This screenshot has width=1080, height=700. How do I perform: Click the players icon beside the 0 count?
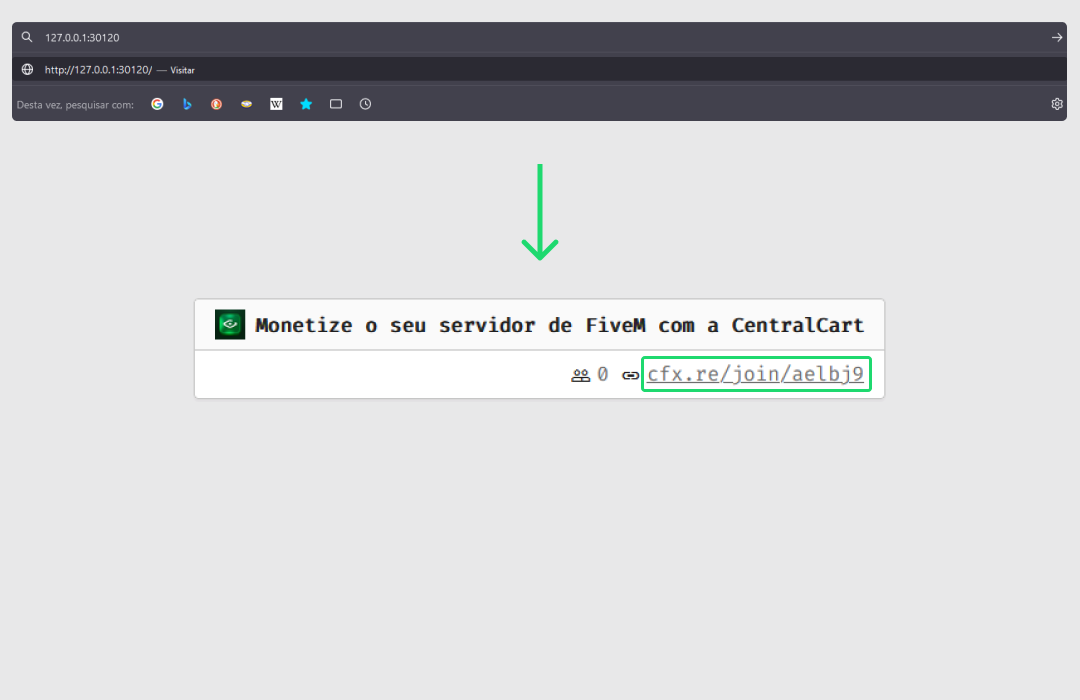click(x=581, y=375)
